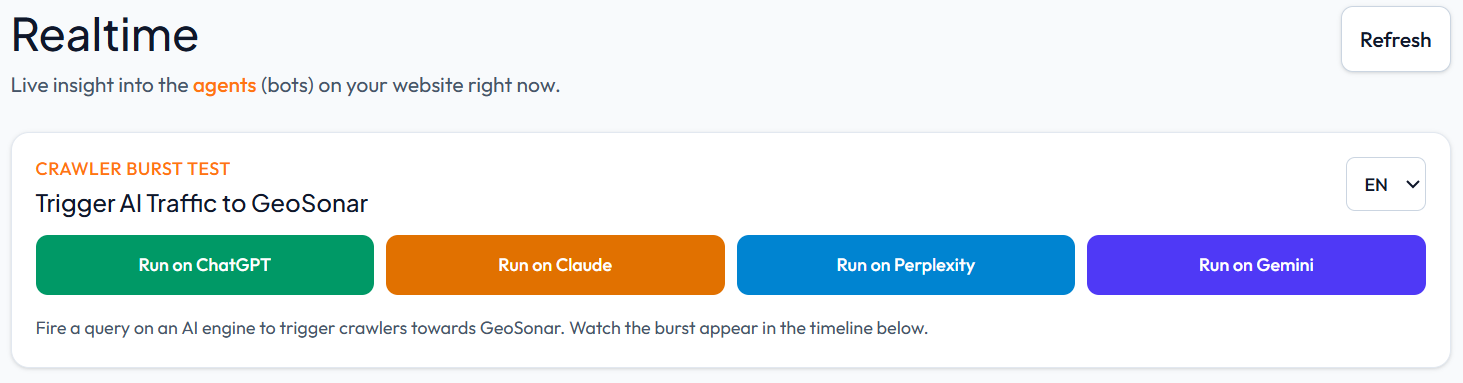Trigger the Run on Perplexity button

(x=906, y=265)
